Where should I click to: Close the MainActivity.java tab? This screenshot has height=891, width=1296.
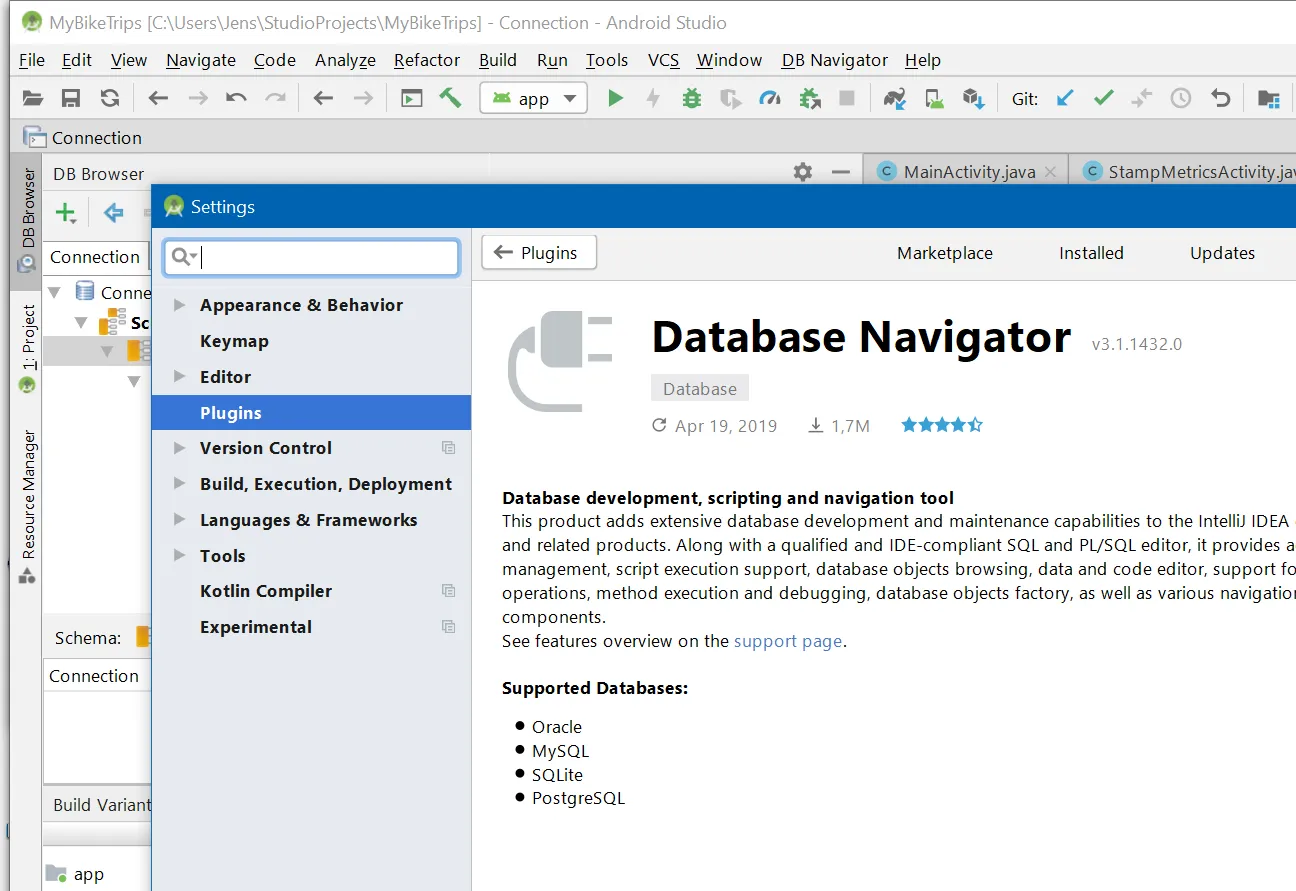[x=1050, y=172]
